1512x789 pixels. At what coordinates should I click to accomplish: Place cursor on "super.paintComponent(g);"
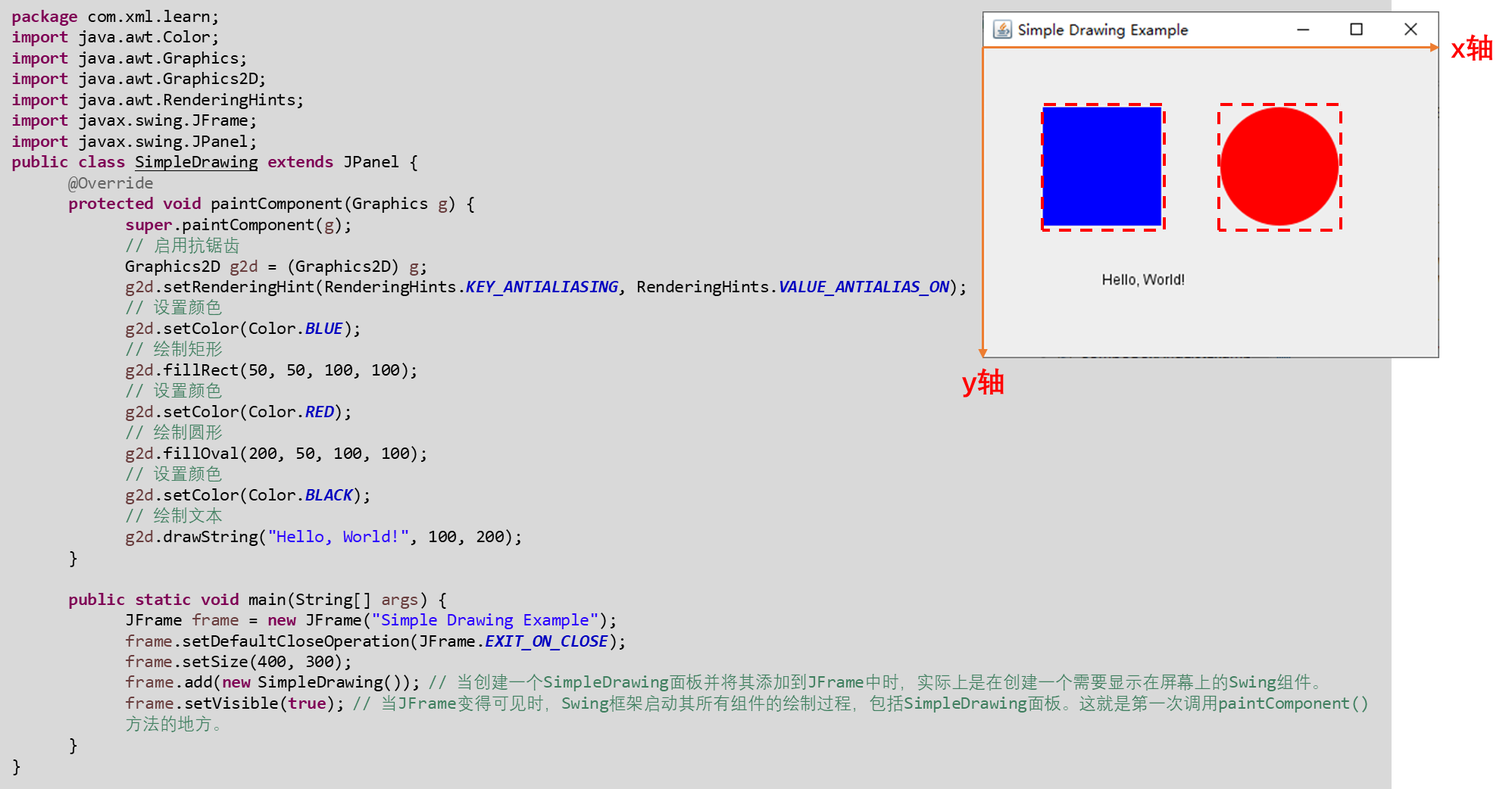[238, 225]
